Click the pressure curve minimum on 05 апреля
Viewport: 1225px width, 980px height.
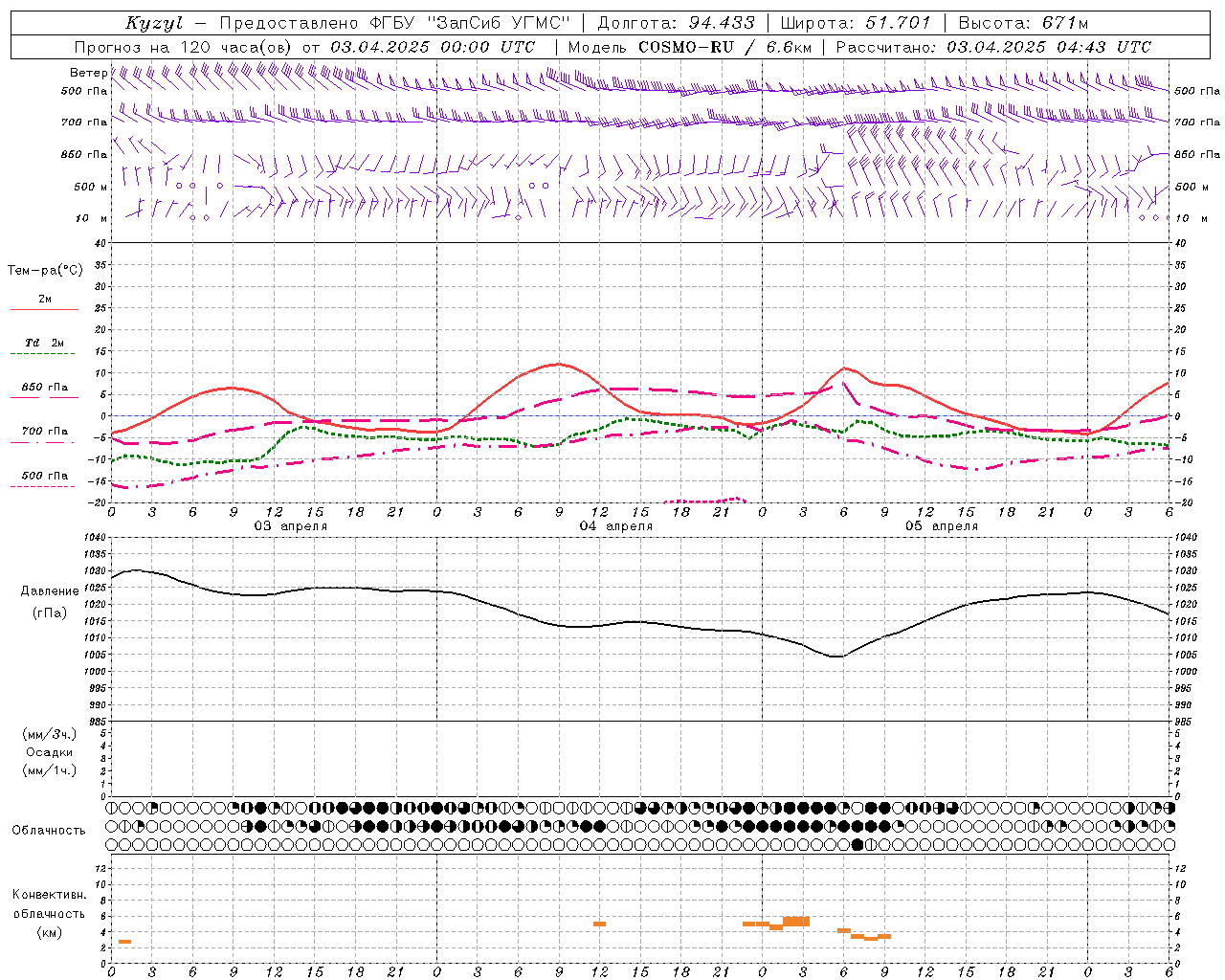836,657
